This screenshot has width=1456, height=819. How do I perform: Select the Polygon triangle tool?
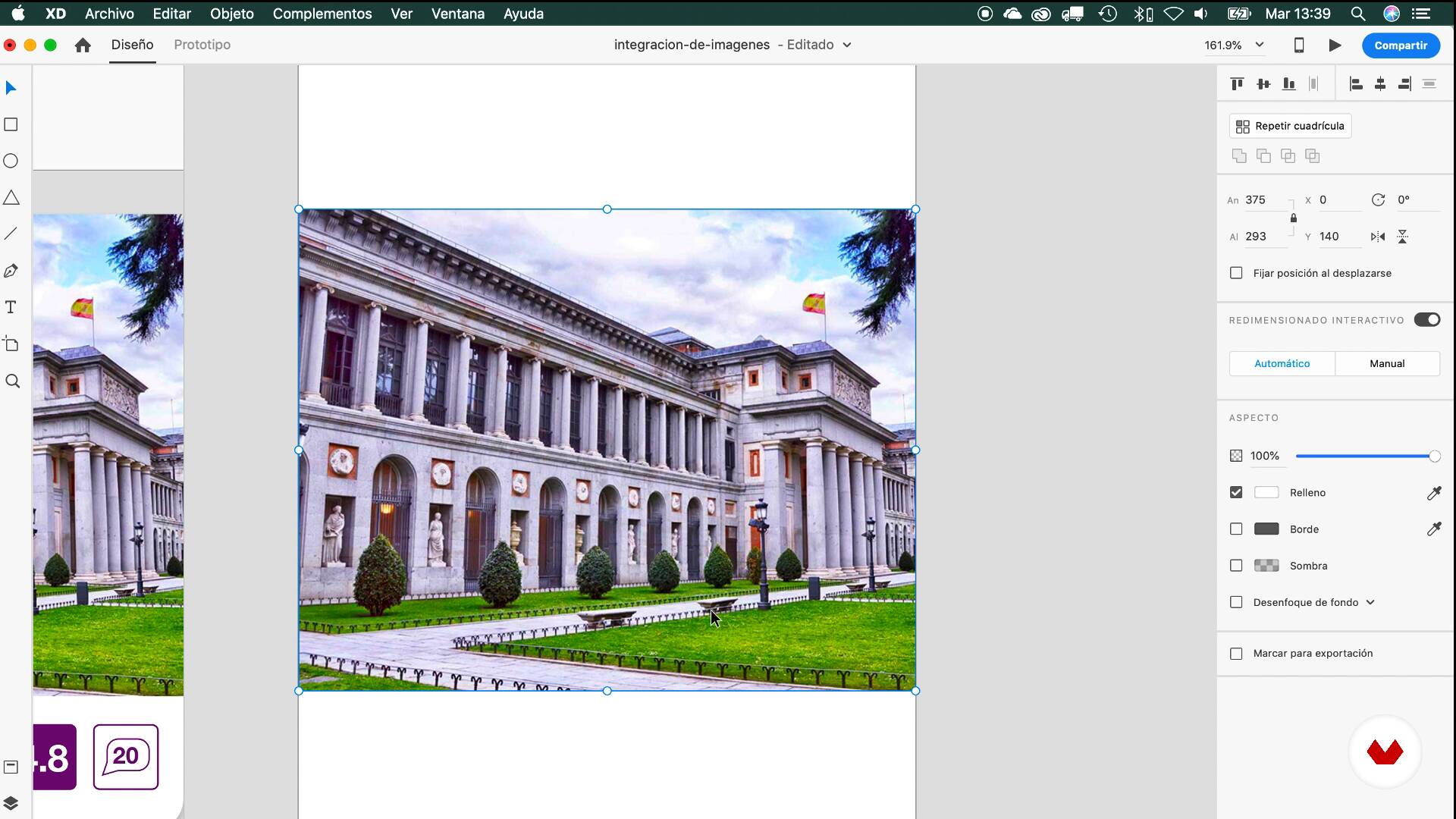coord(11,198)
